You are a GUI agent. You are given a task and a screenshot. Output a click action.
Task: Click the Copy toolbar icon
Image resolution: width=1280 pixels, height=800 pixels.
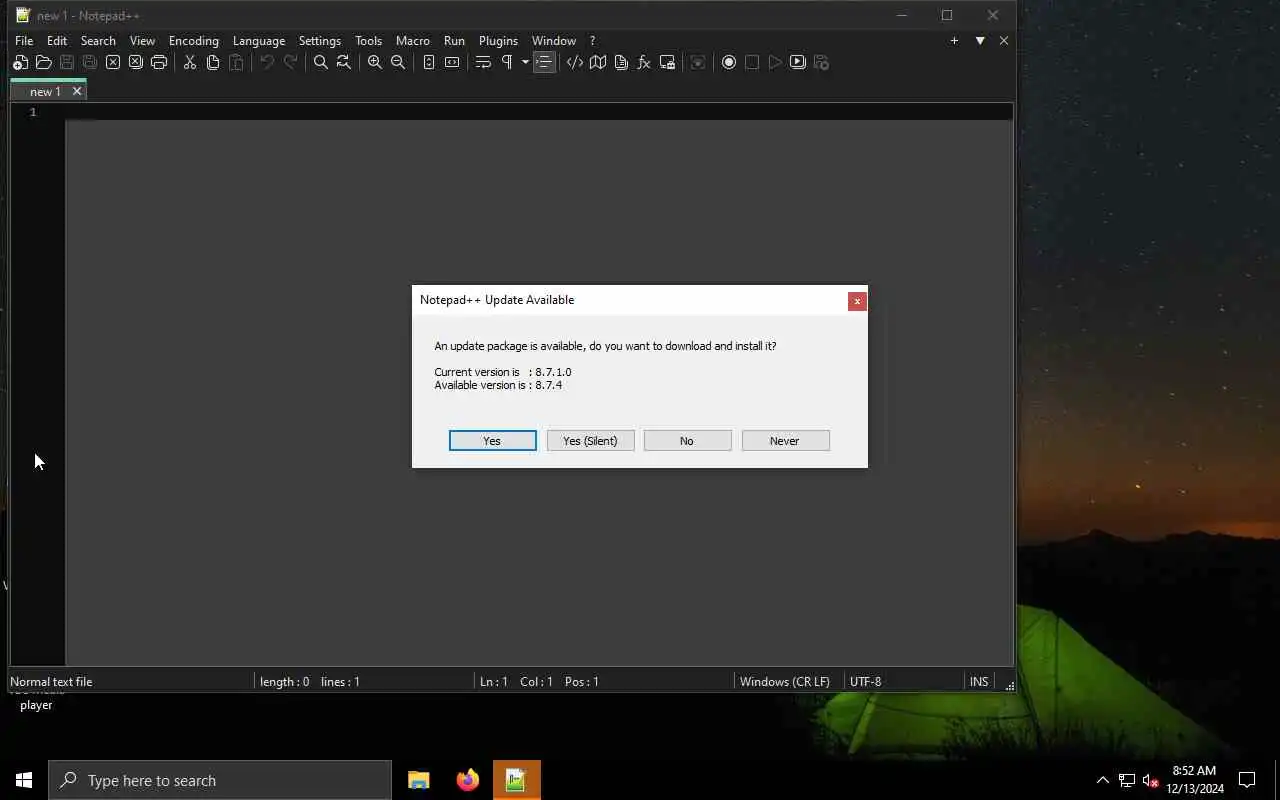coord(212,62)
